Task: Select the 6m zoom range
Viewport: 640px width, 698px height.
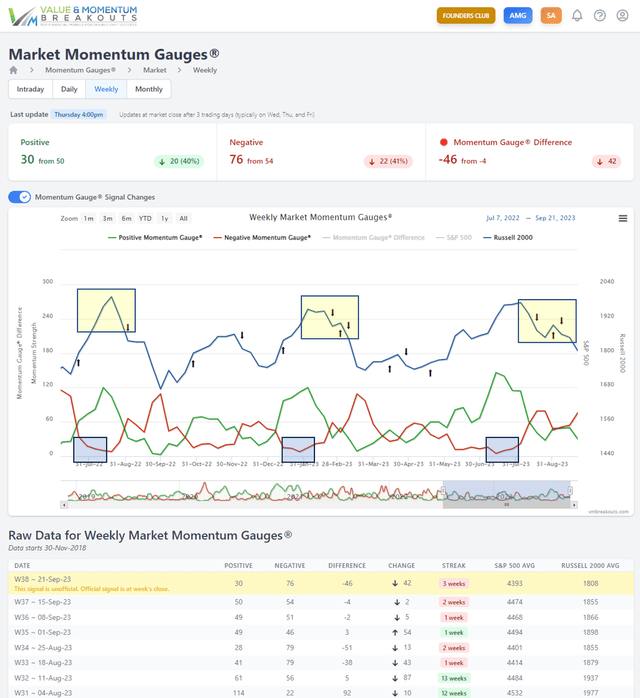Action: [127, 218]
